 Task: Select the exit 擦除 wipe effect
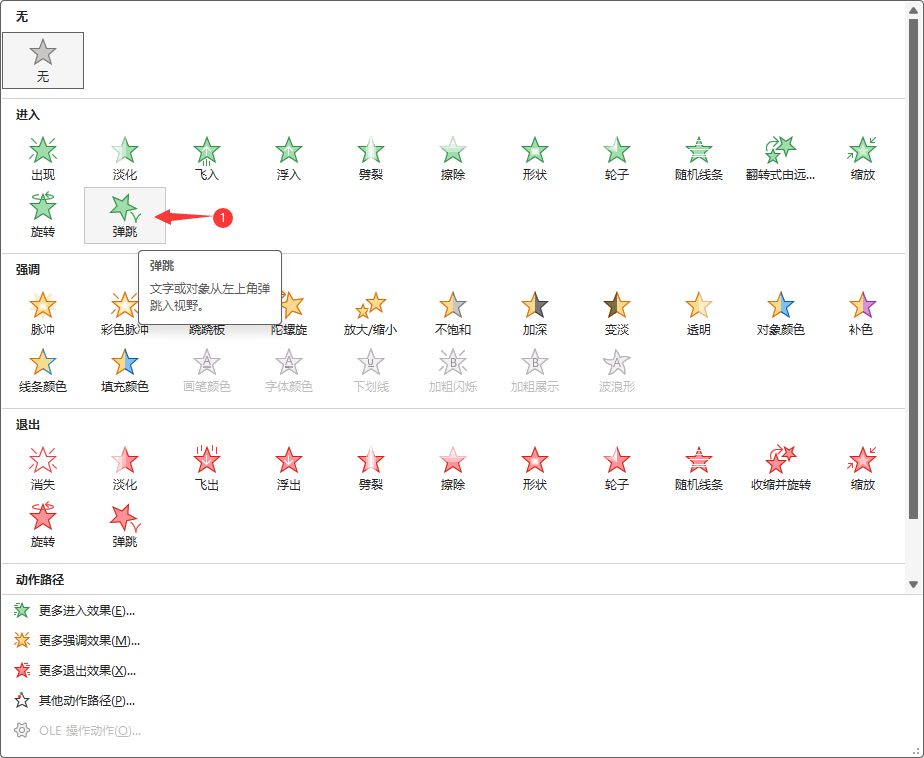(453, 469)
